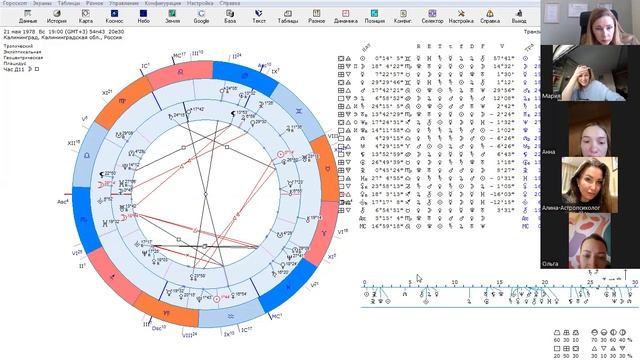The width and height of the screenshot is (640, 360).
Task: Open the Таблицы menu in menu bar
Action: pos(69,3)
